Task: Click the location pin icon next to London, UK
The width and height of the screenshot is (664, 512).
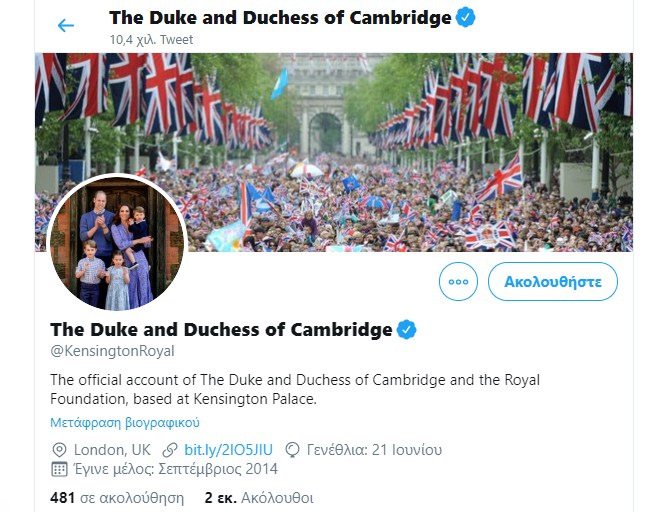Action: coord(59,450)
